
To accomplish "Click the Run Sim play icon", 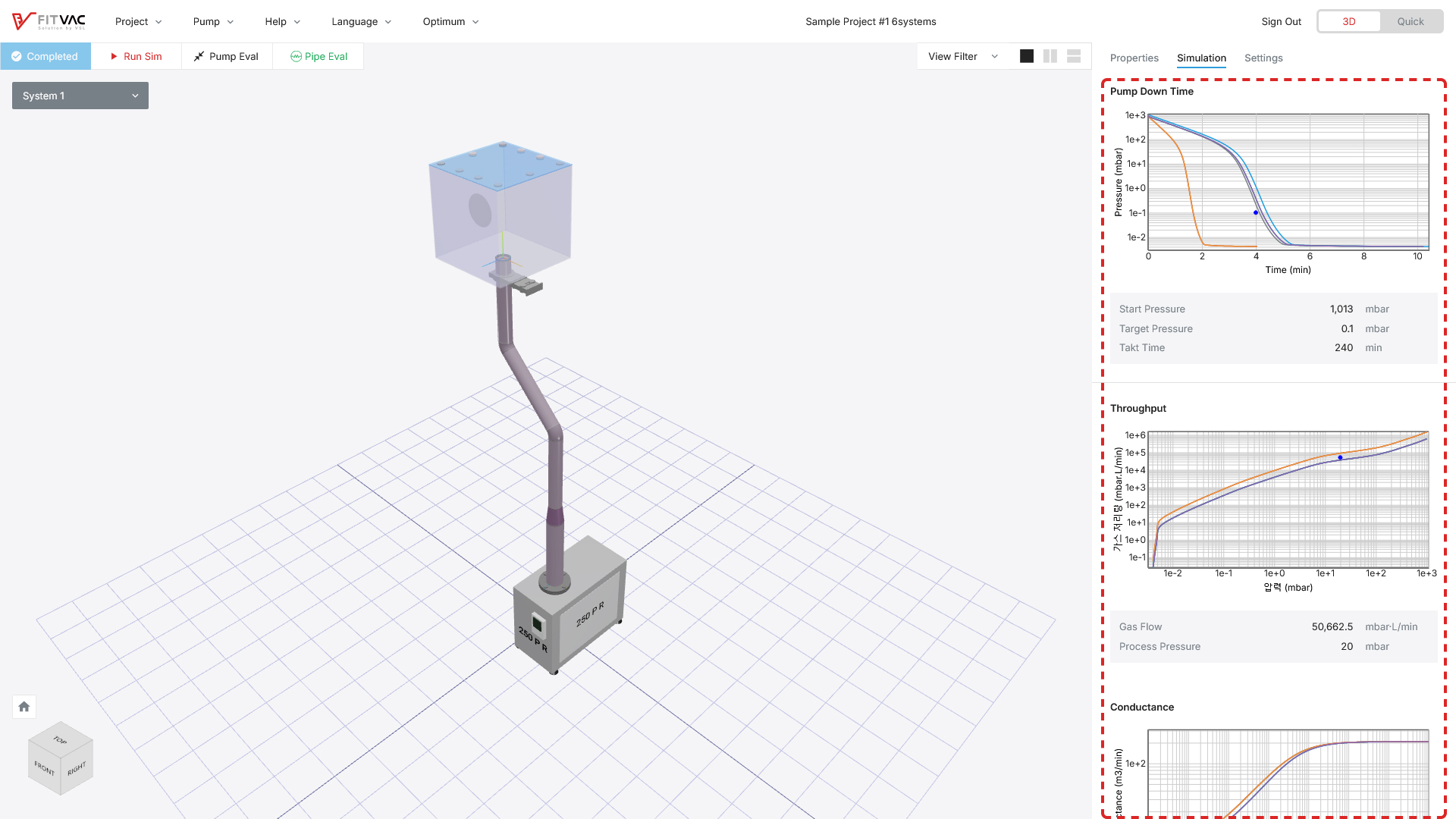I will [114, 56].
